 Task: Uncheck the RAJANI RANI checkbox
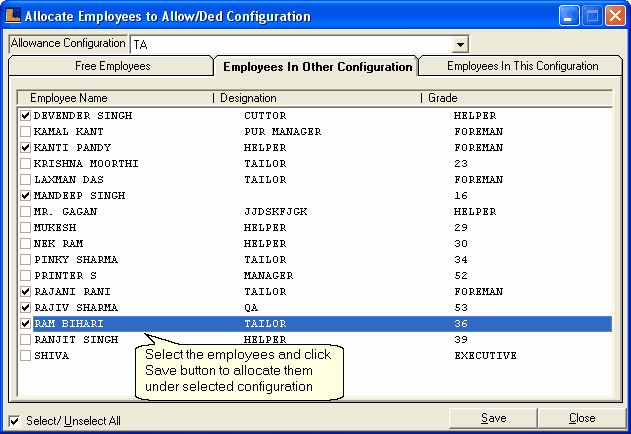(x=25, y=291)
